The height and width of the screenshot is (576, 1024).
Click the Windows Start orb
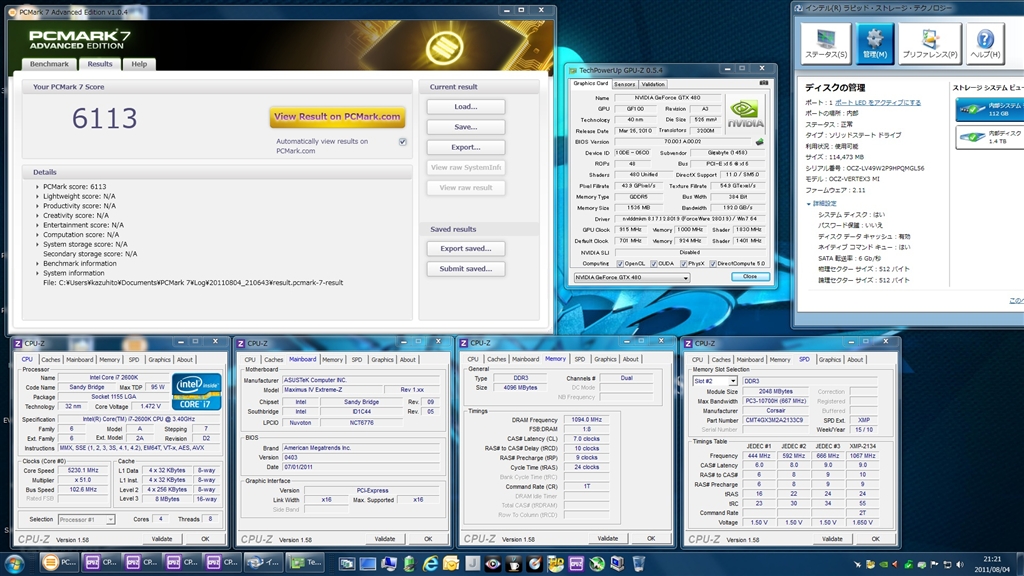[x=17, y=562]
